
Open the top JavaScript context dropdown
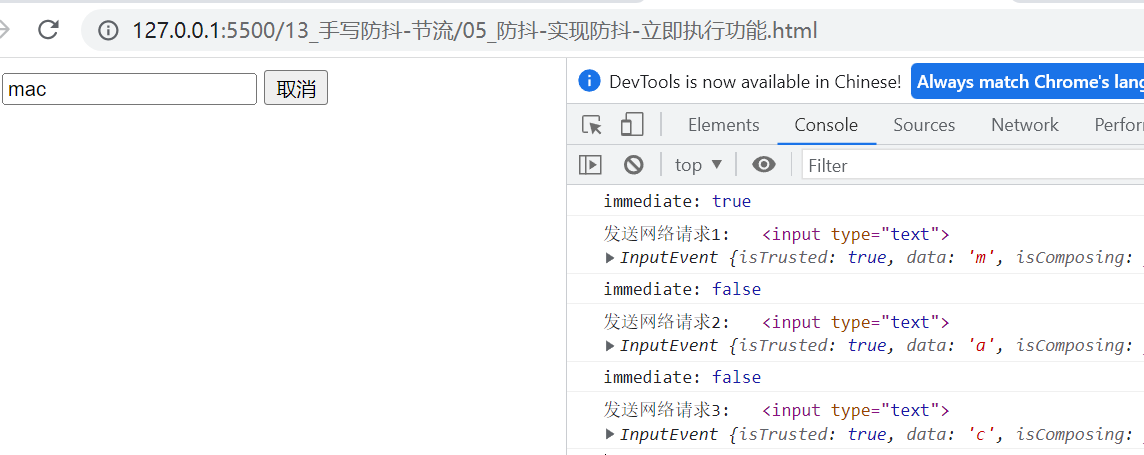point(698,165)
